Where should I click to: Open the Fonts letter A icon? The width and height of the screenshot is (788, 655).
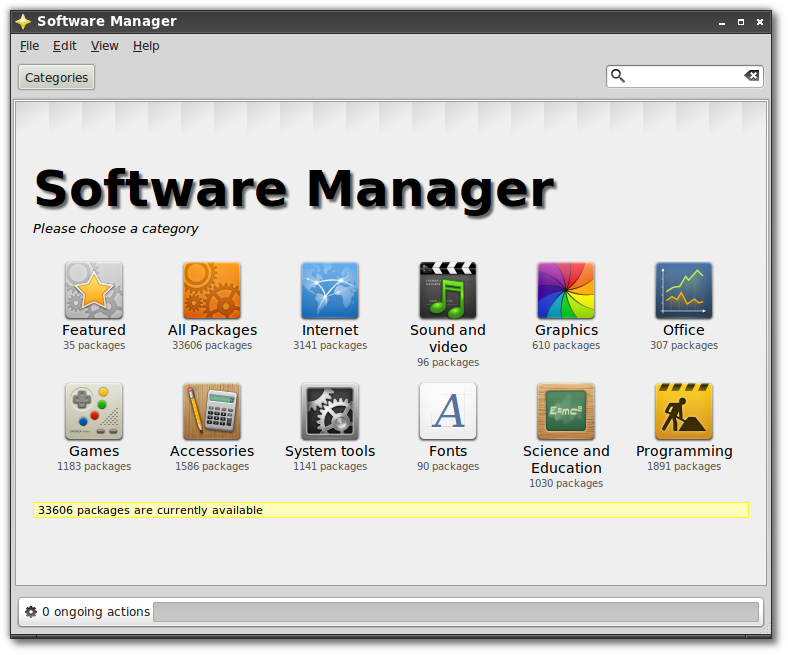click(448, 411)
